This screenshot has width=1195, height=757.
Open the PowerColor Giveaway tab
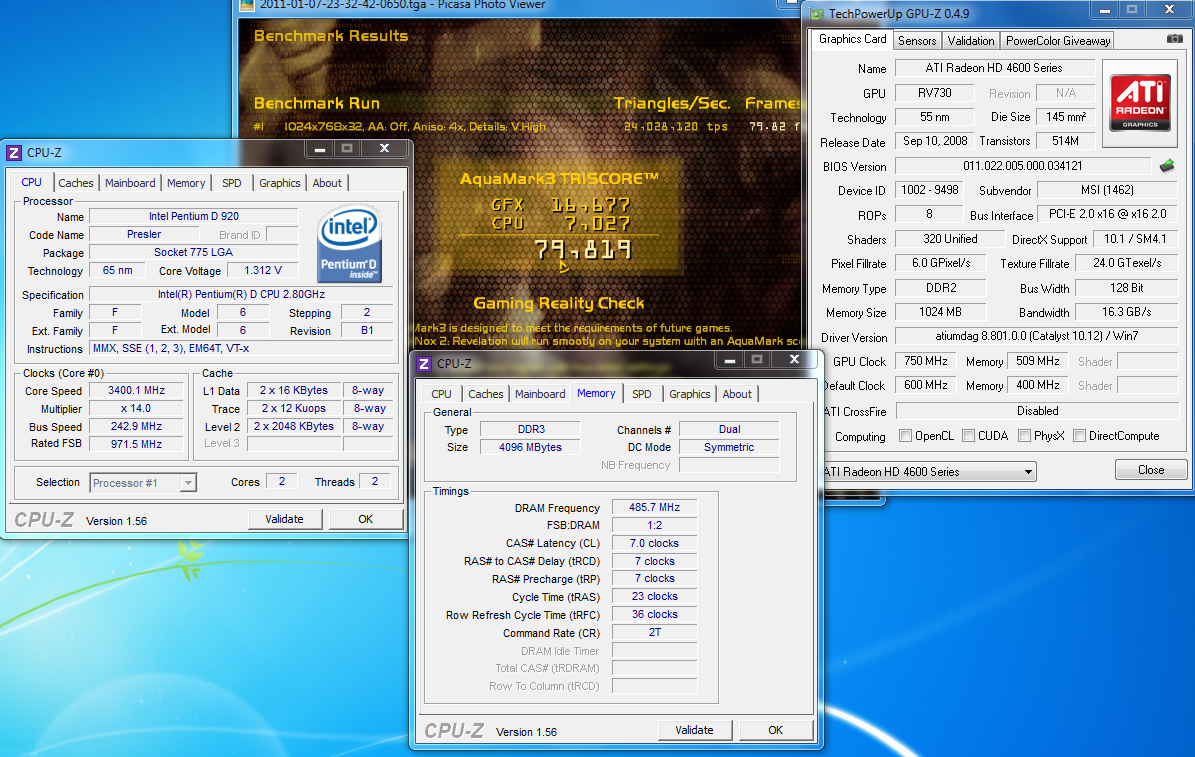(1058, 41)
